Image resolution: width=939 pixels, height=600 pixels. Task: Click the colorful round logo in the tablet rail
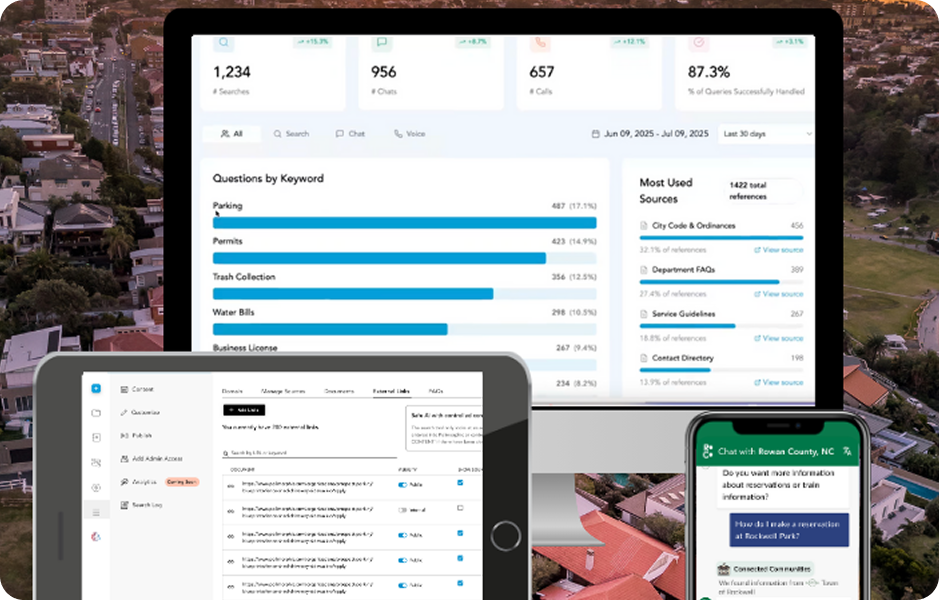[x=96, y=537]
